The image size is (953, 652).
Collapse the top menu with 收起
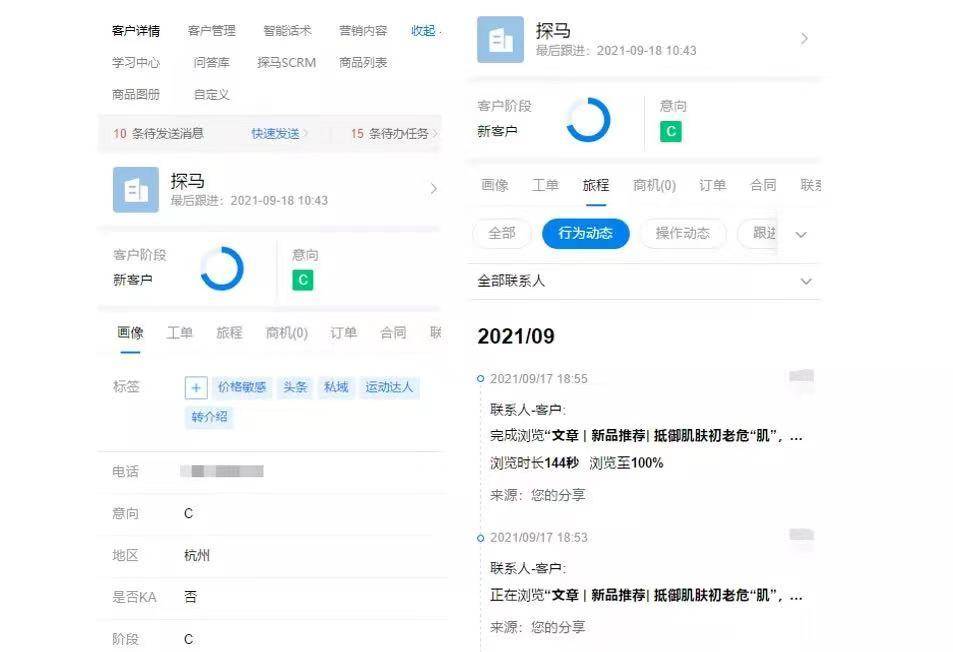(x=424, y=31)
